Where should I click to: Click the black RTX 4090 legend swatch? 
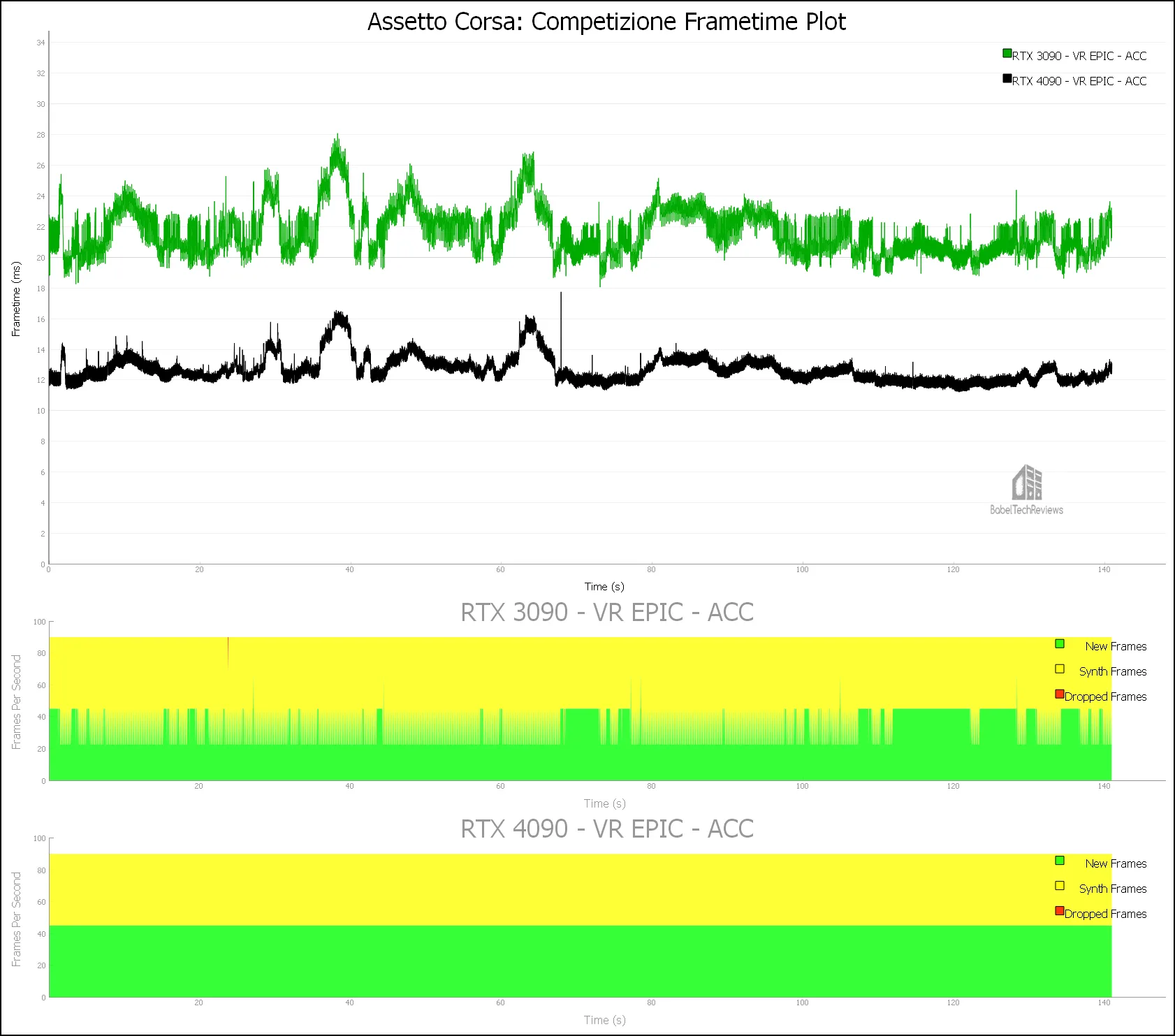point(1007,78)
